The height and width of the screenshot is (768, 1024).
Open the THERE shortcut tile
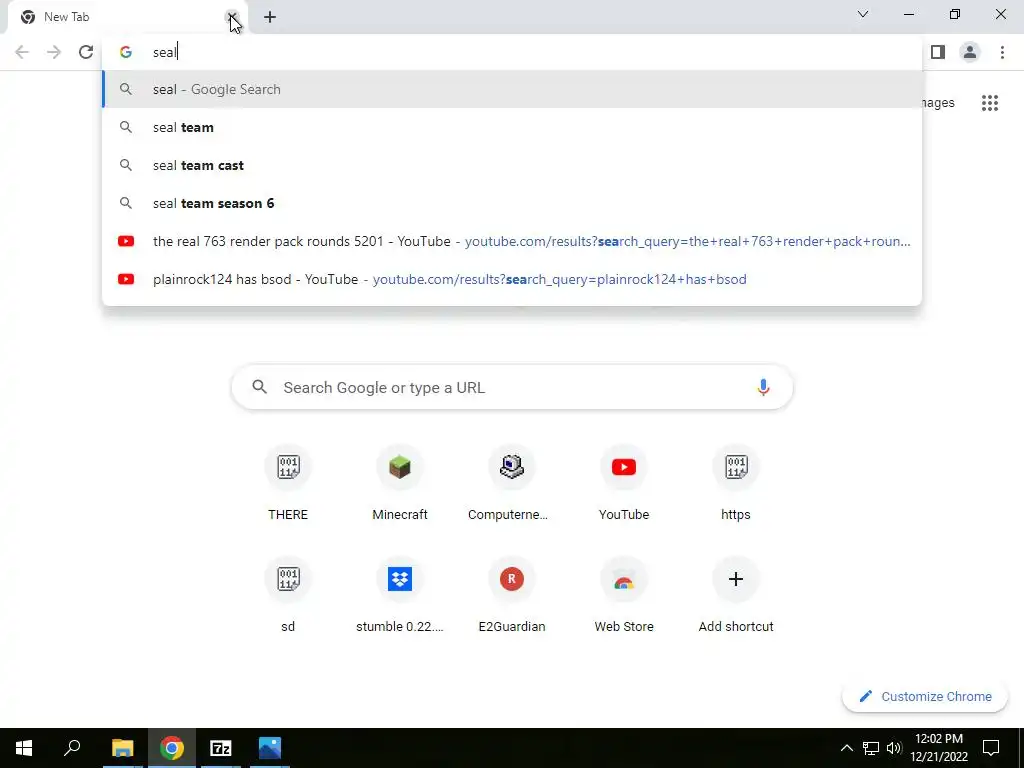coord(288,484)
